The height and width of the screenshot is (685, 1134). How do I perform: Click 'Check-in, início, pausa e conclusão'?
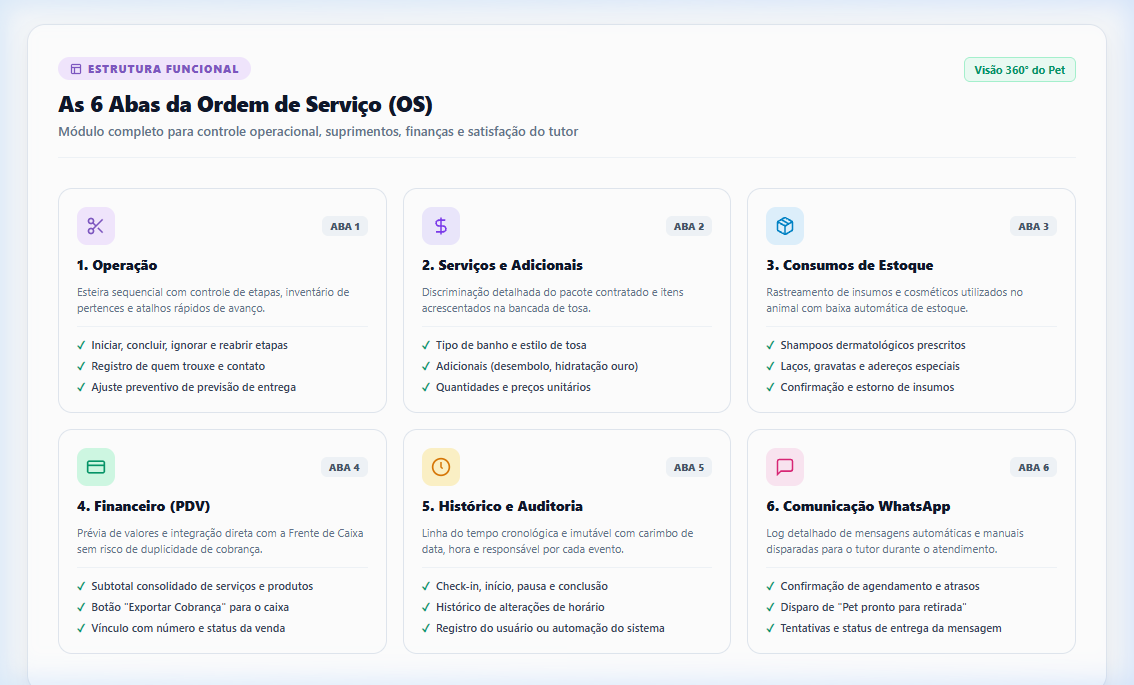pos(521,587)
